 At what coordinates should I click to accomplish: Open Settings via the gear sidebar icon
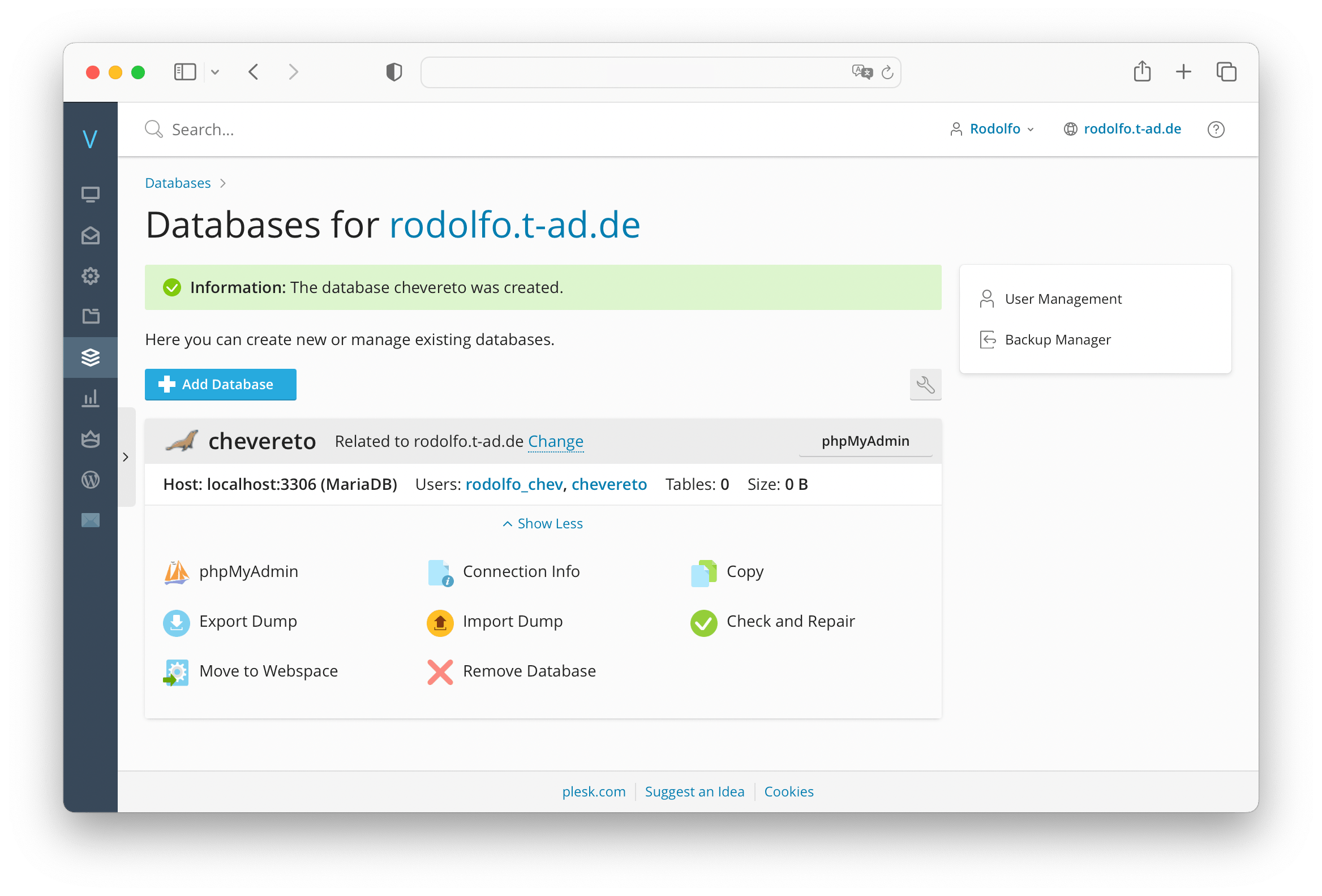91,275
